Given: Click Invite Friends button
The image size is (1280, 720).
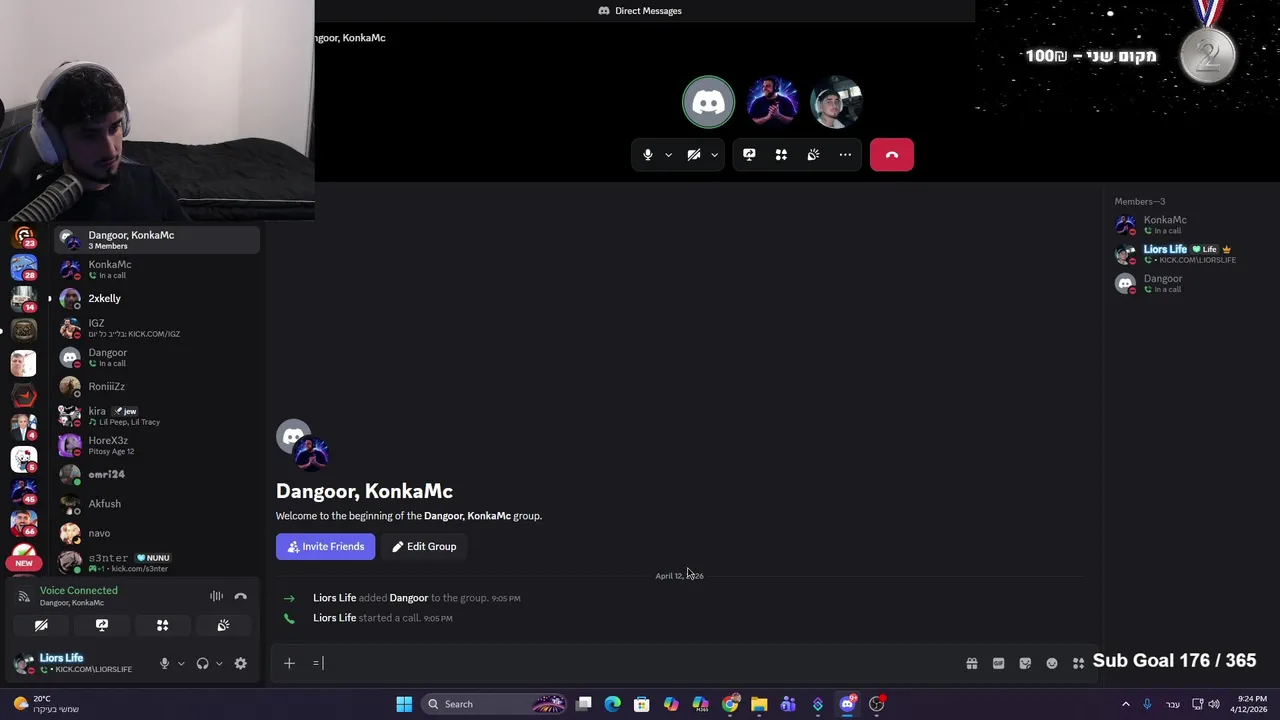Looking at the screenshot, I should coord(326,546).
